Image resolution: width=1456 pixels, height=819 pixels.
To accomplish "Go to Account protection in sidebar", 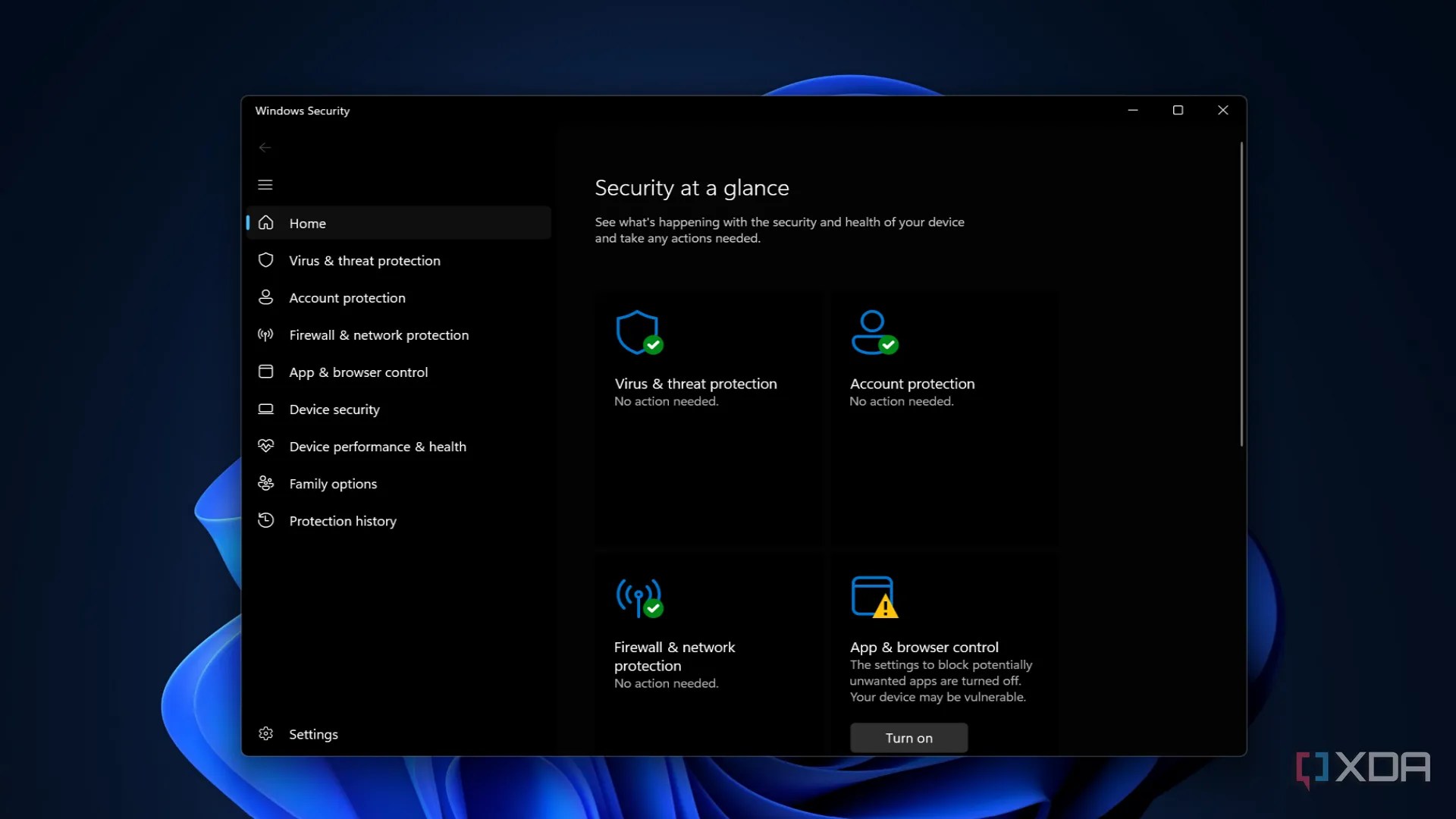I will point(347,297).
